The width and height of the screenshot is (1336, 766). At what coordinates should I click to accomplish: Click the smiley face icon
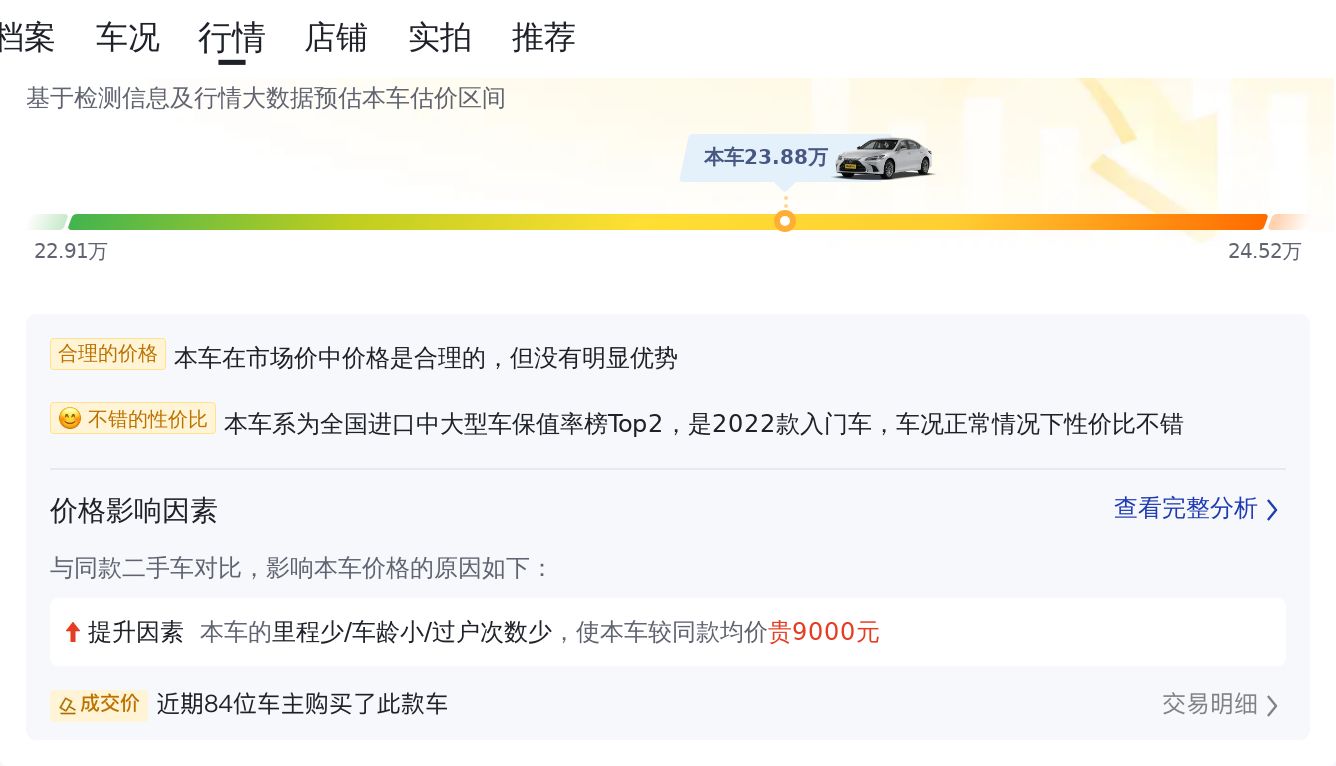(69, 419)
